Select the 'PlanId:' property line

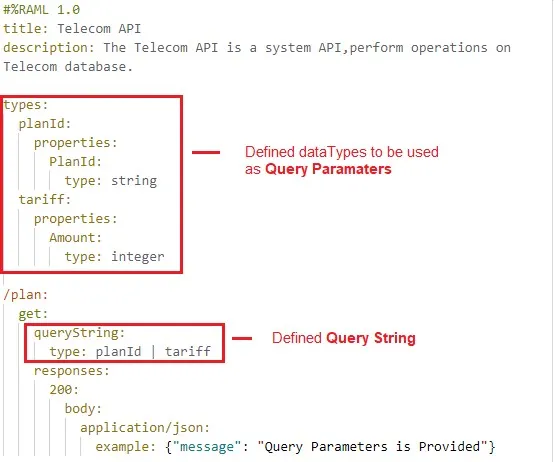point(76,162)
